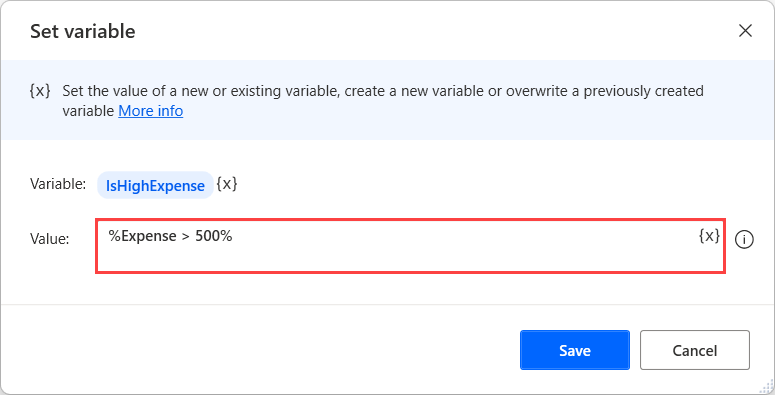Select the IsHighExpense variable chip
Screen dimensions: 775x395
click(155, 185)
